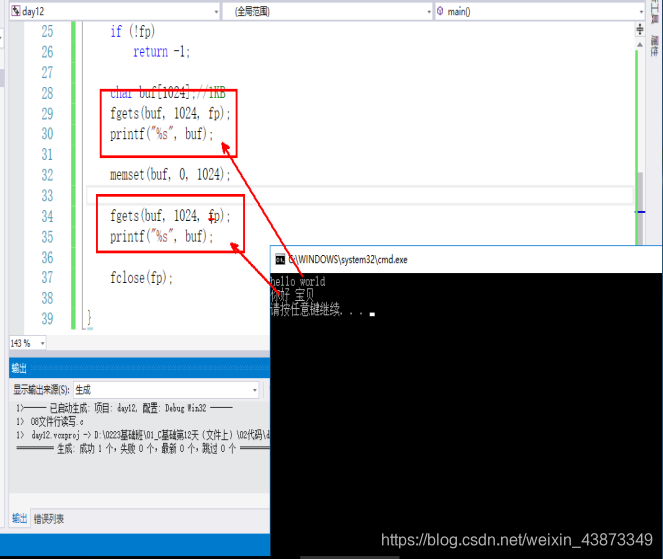Click the cmd.exe console window title icon

tap(280, 260)
